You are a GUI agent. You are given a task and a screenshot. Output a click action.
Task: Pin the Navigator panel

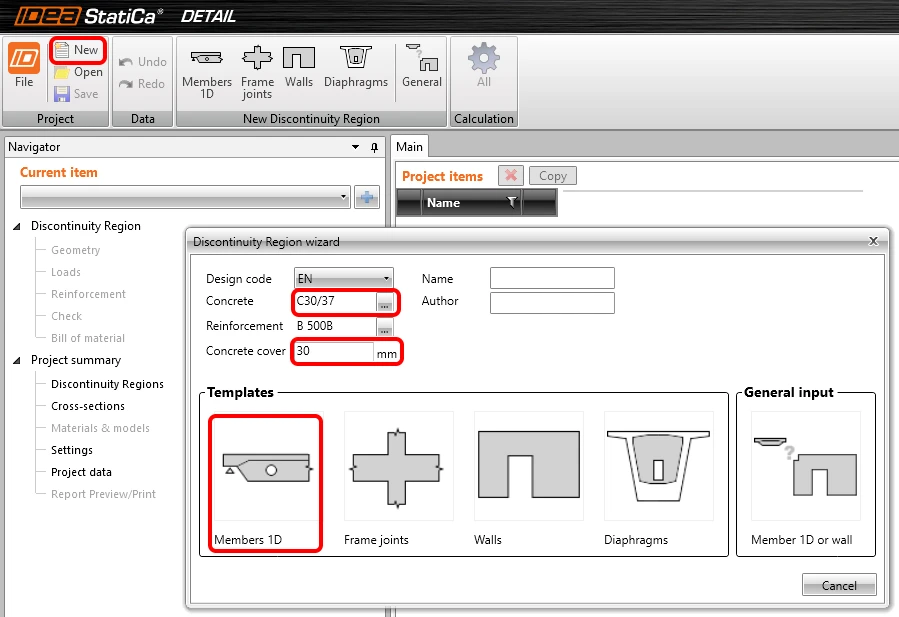click(x=374, y=147)
